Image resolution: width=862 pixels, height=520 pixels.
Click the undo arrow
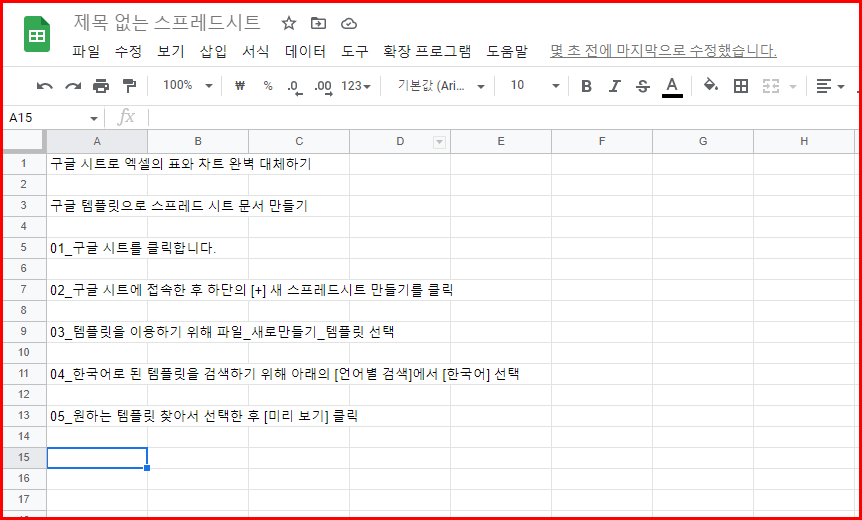click(x=45, y=86)
